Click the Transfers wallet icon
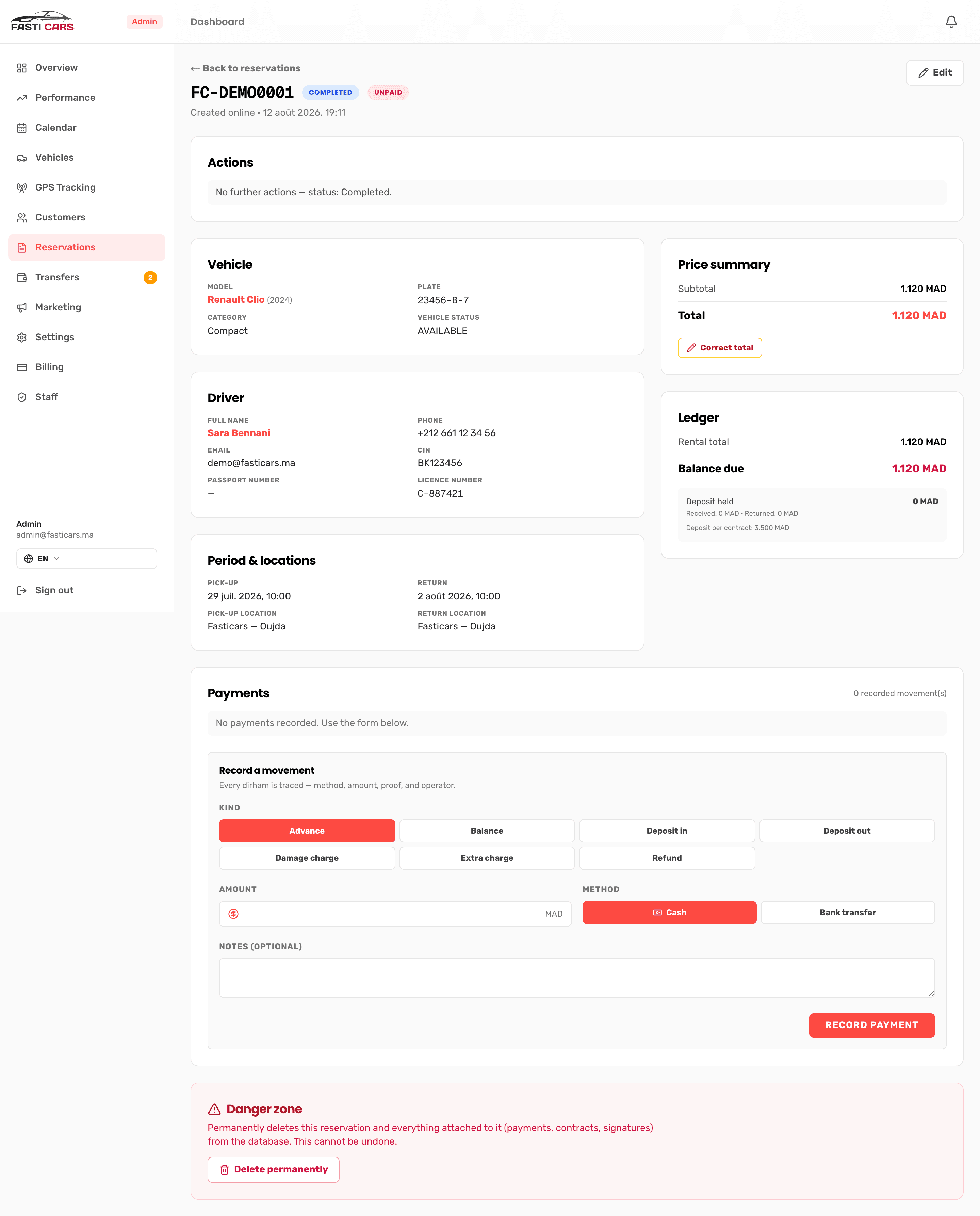Viewport: 980px width, 1216px height. pyautogui.click(x=22, y=277)
